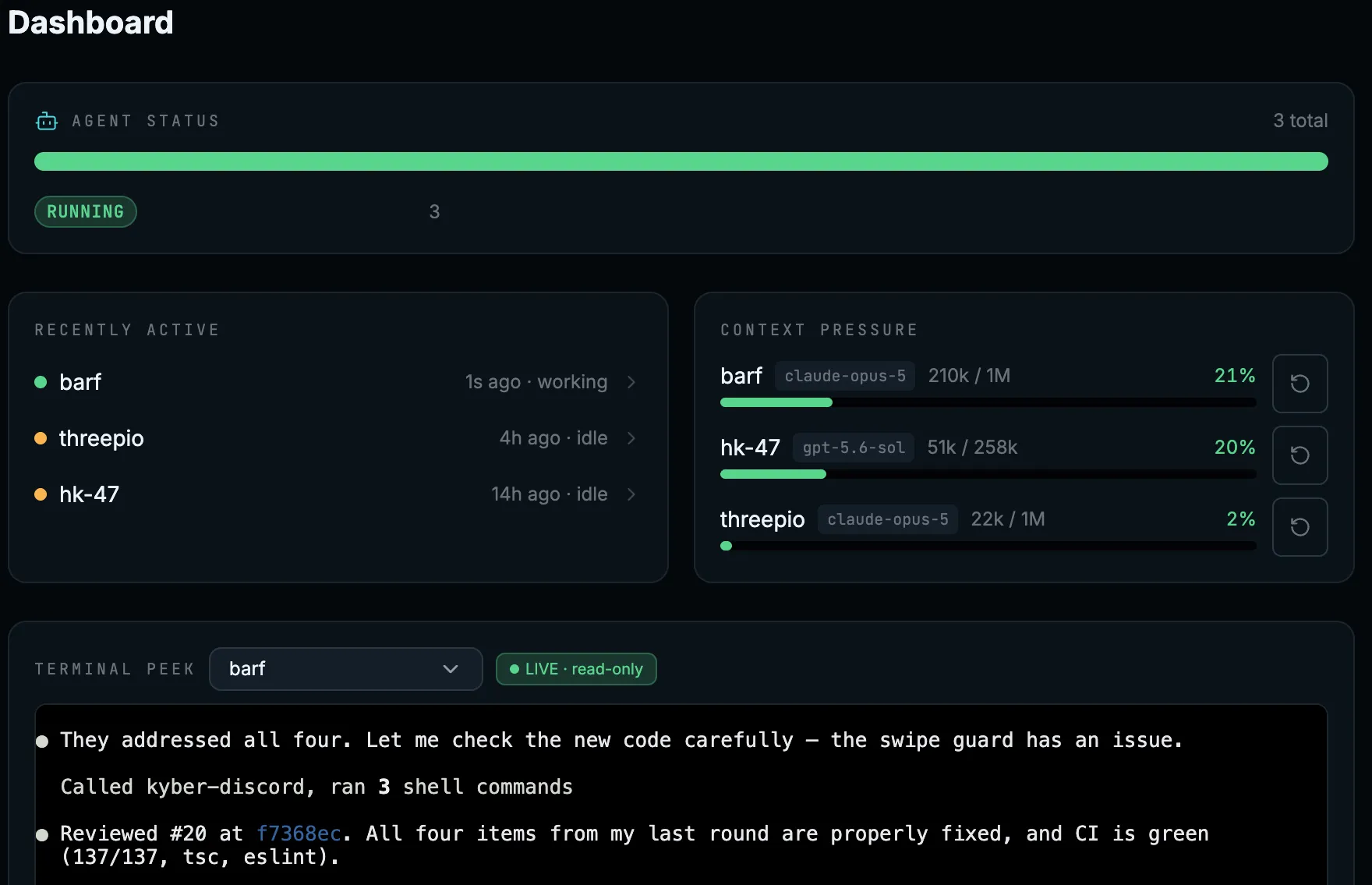
Task: Click orange status dot next to threepio
Action: tap(41, 438)
